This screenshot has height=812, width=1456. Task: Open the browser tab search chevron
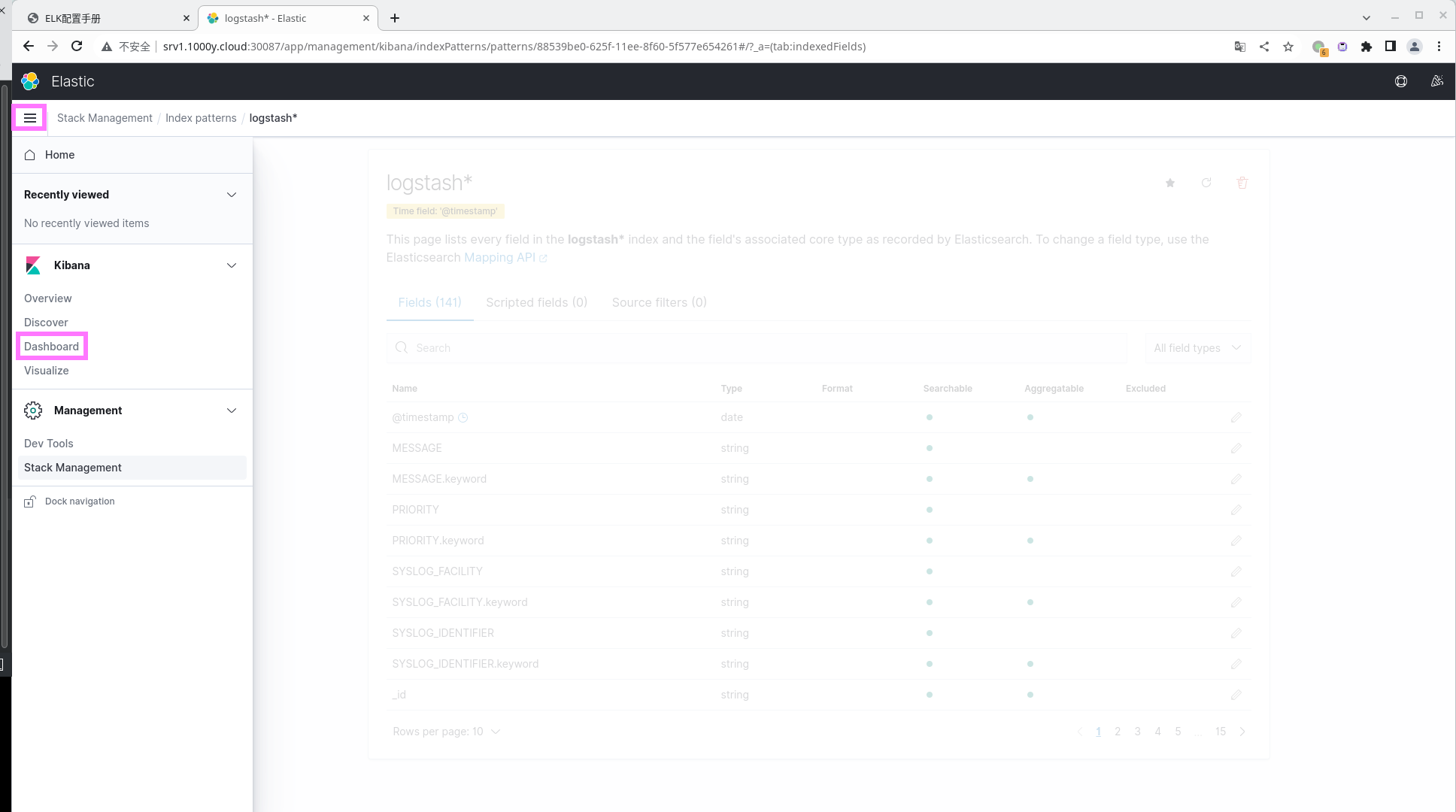click(x=1367, y=18)
